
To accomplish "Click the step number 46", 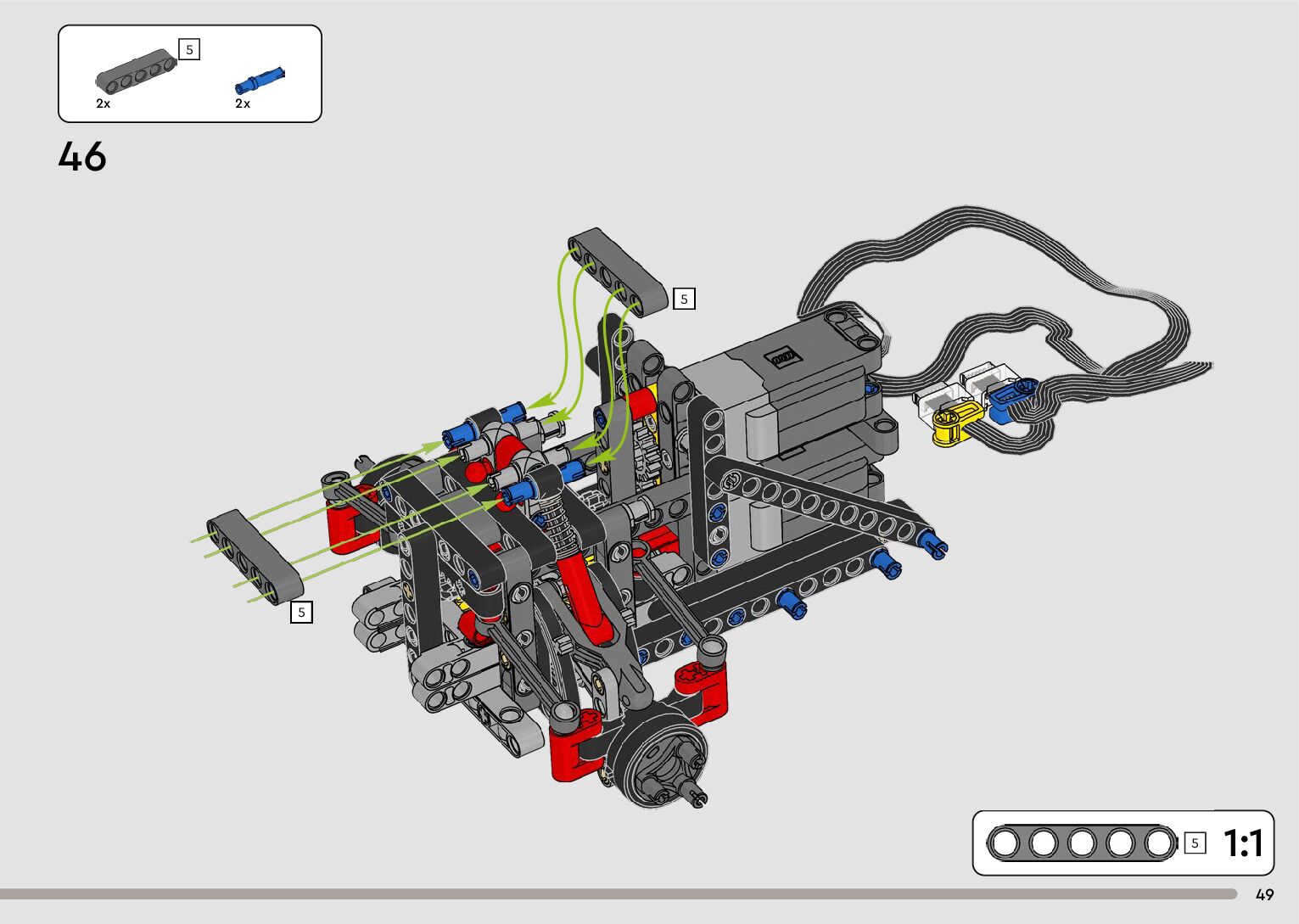I will tap(82, 157).
